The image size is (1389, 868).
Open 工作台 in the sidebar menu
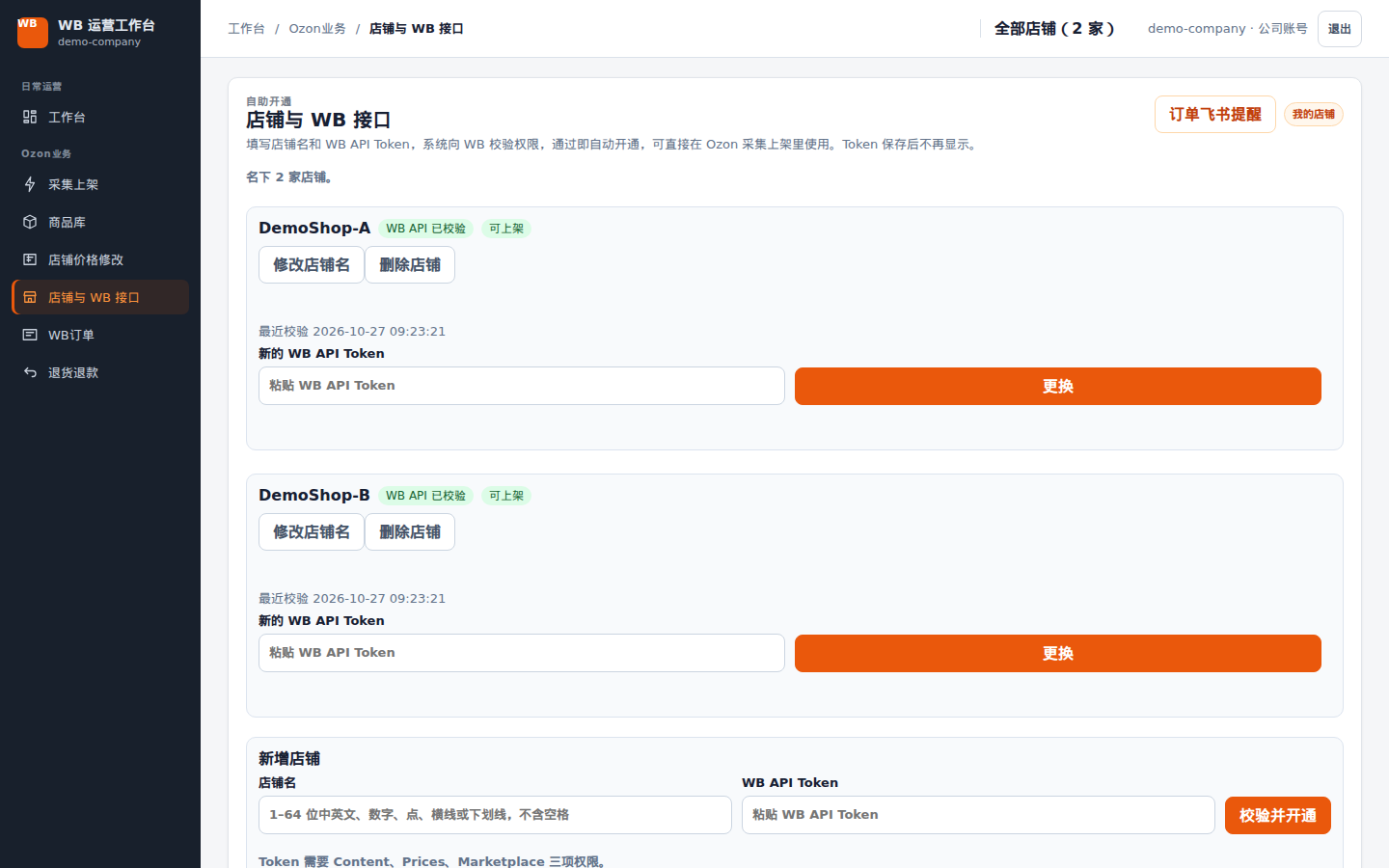pos(100,117)
